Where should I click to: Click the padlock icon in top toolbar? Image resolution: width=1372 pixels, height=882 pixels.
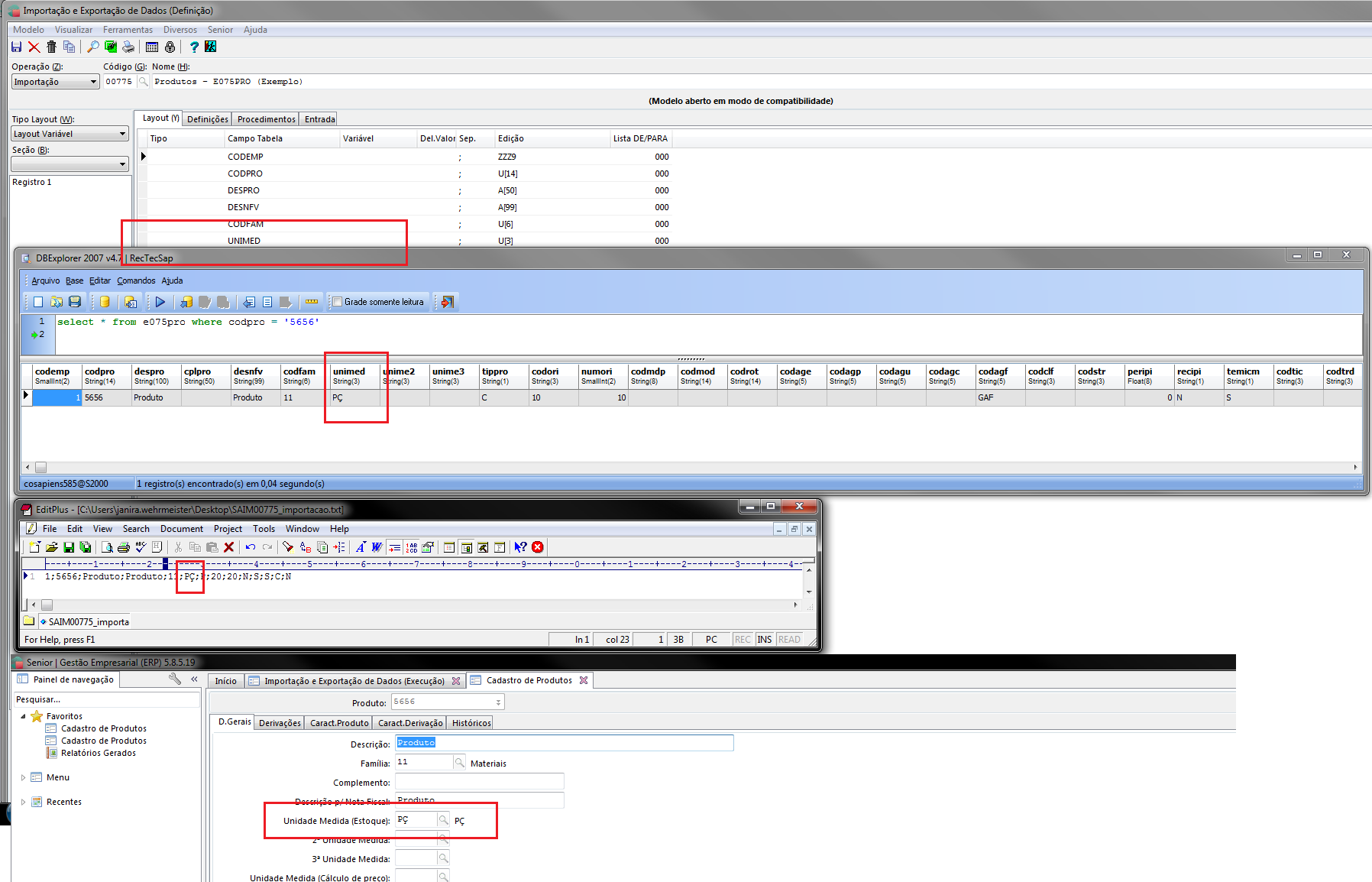pos(170,47)
